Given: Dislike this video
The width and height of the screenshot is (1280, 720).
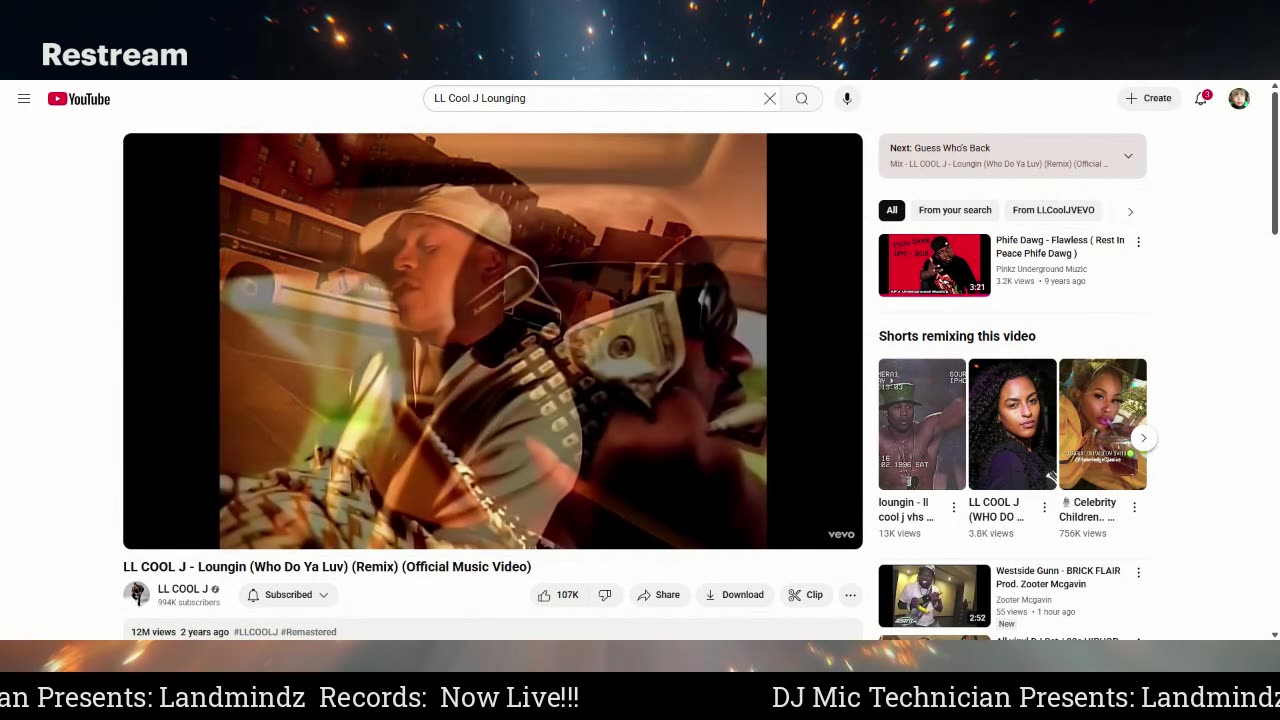Looking at the screenshot, I should click(605, 595).
